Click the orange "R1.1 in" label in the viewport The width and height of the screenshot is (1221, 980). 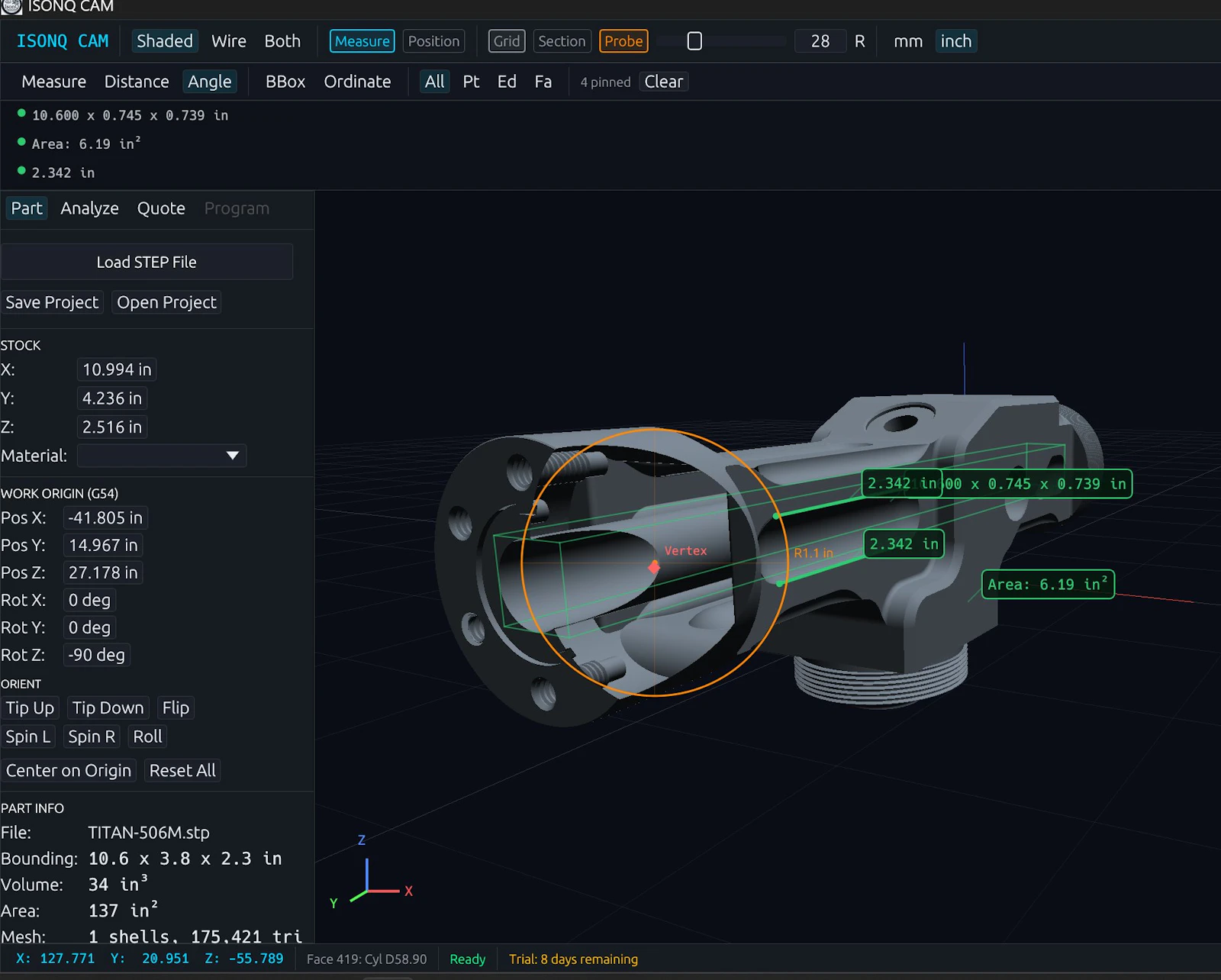click(x=813, y=553)
